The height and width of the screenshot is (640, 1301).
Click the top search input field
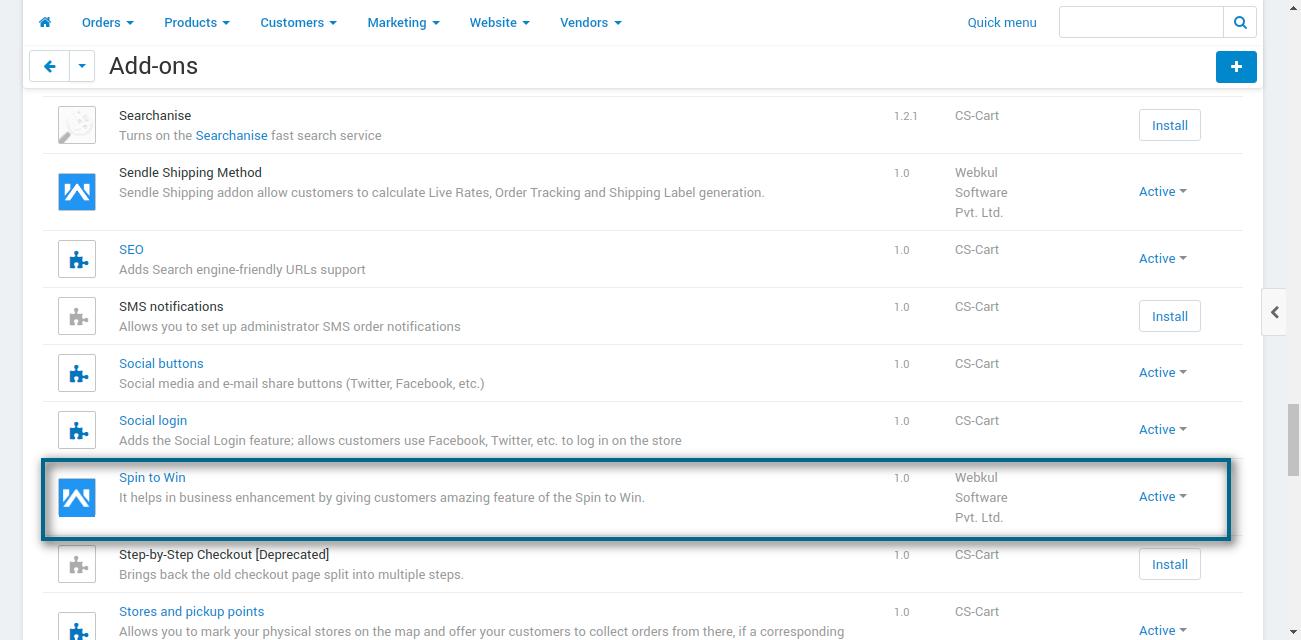1140,22
